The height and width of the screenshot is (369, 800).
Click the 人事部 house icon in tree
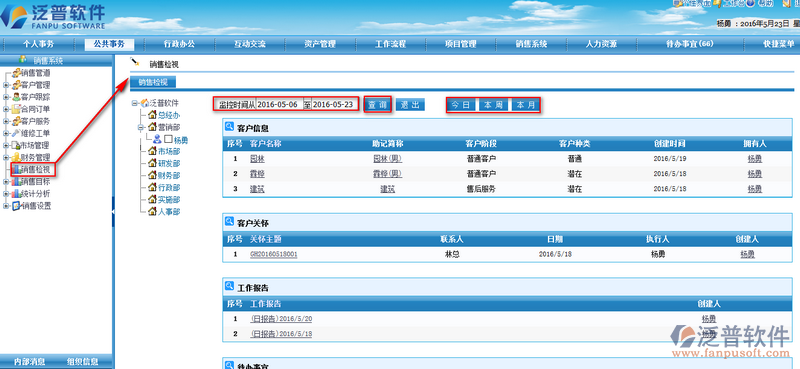[152, 211]
